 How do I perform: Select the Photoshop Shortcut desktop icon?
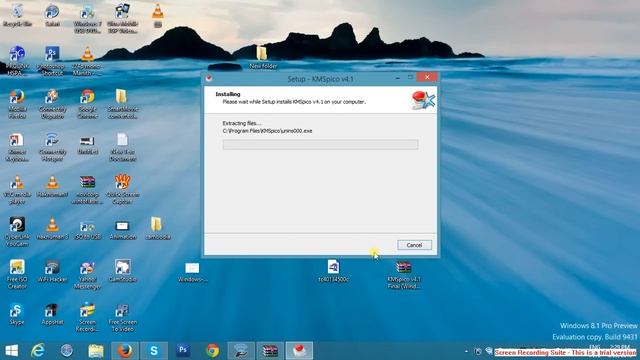(x=52, y=60)
